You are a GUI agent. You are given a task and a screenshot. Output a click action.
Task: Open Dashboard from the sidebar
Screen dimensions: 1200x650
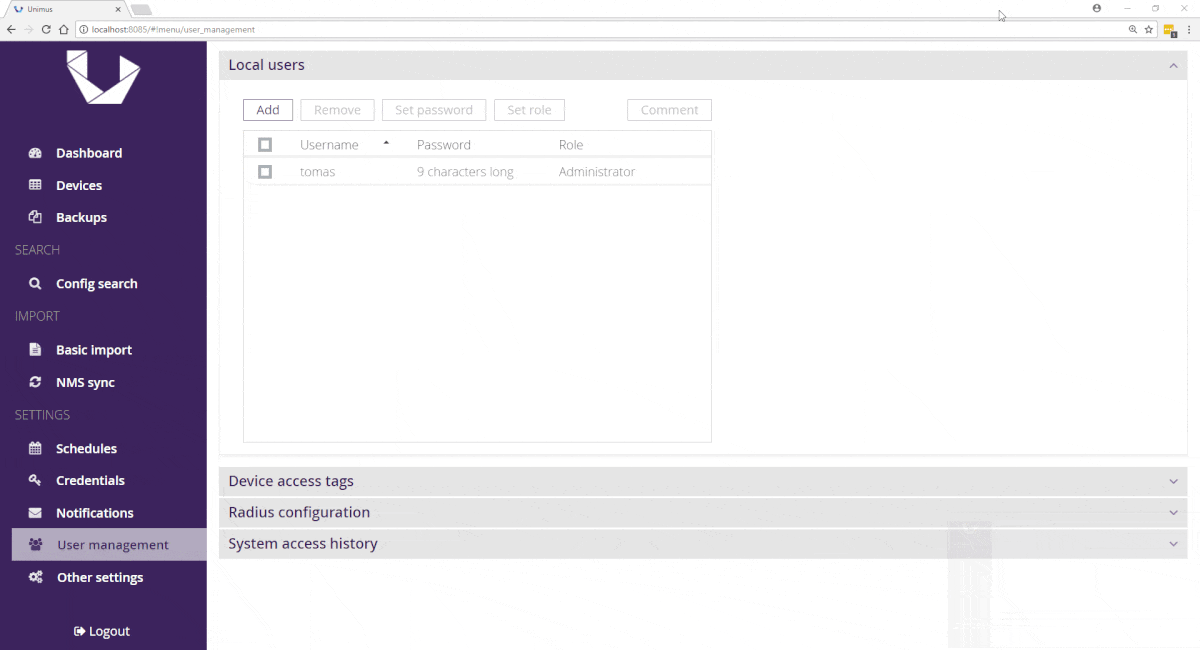(x=89, y=153)
